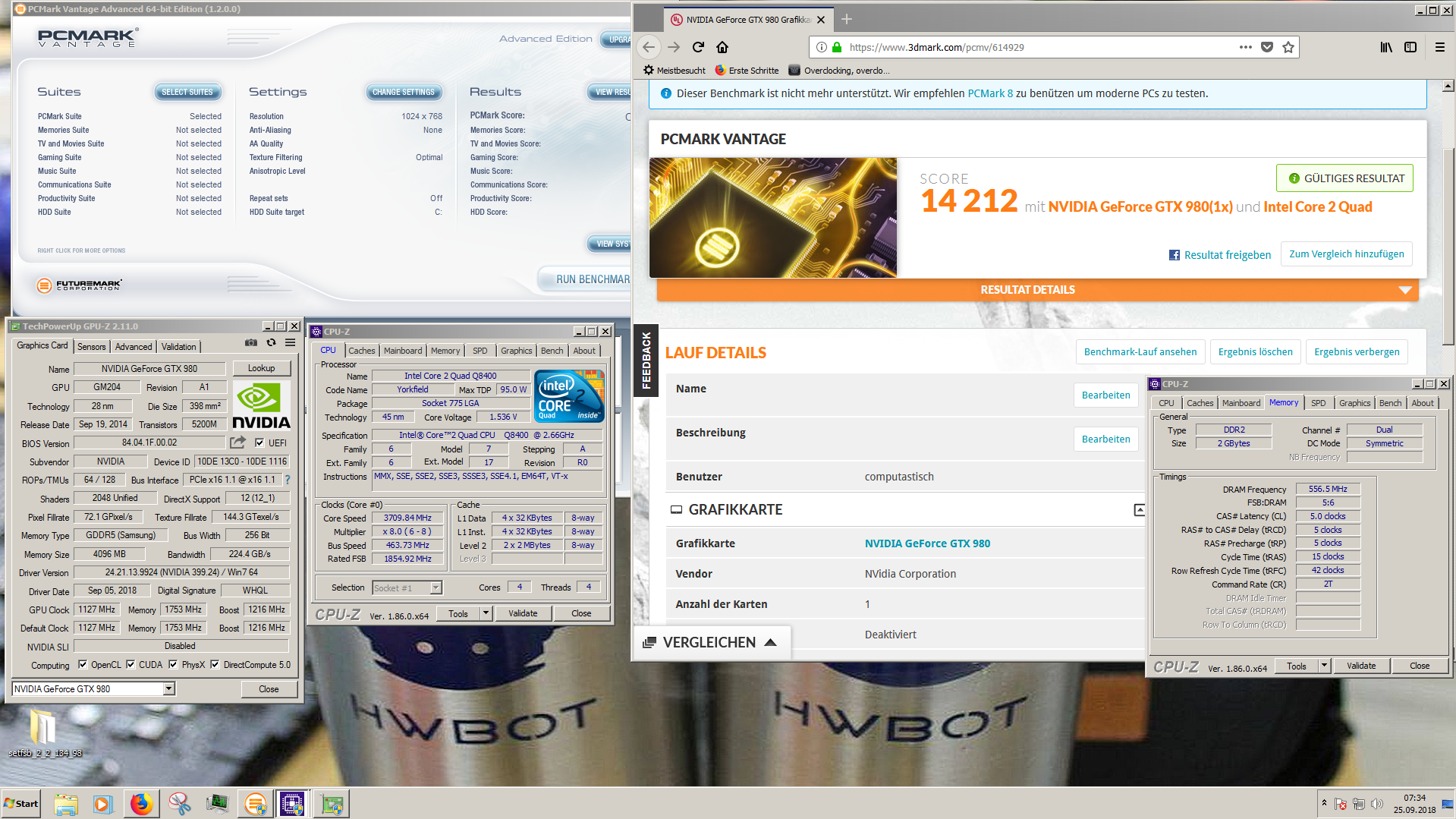Viewport: 1456px width, 819px height.
Task: Click Validate in the left CPU-Z window
Action: [523, 613]
